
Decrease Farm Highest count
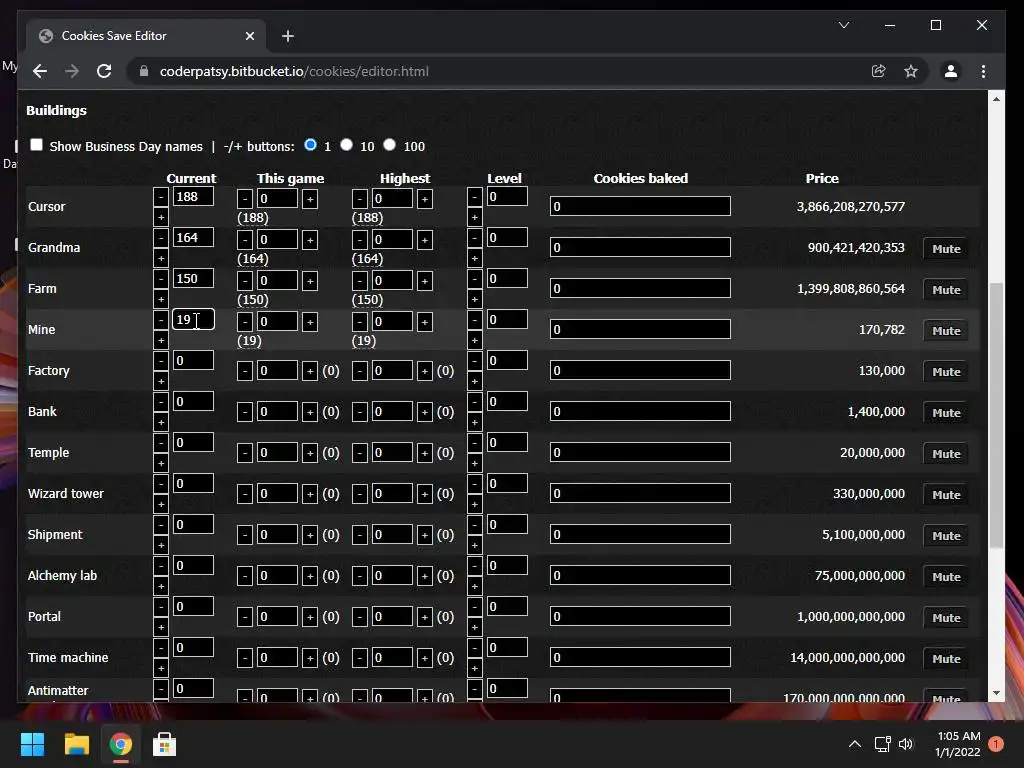[360, 281]
